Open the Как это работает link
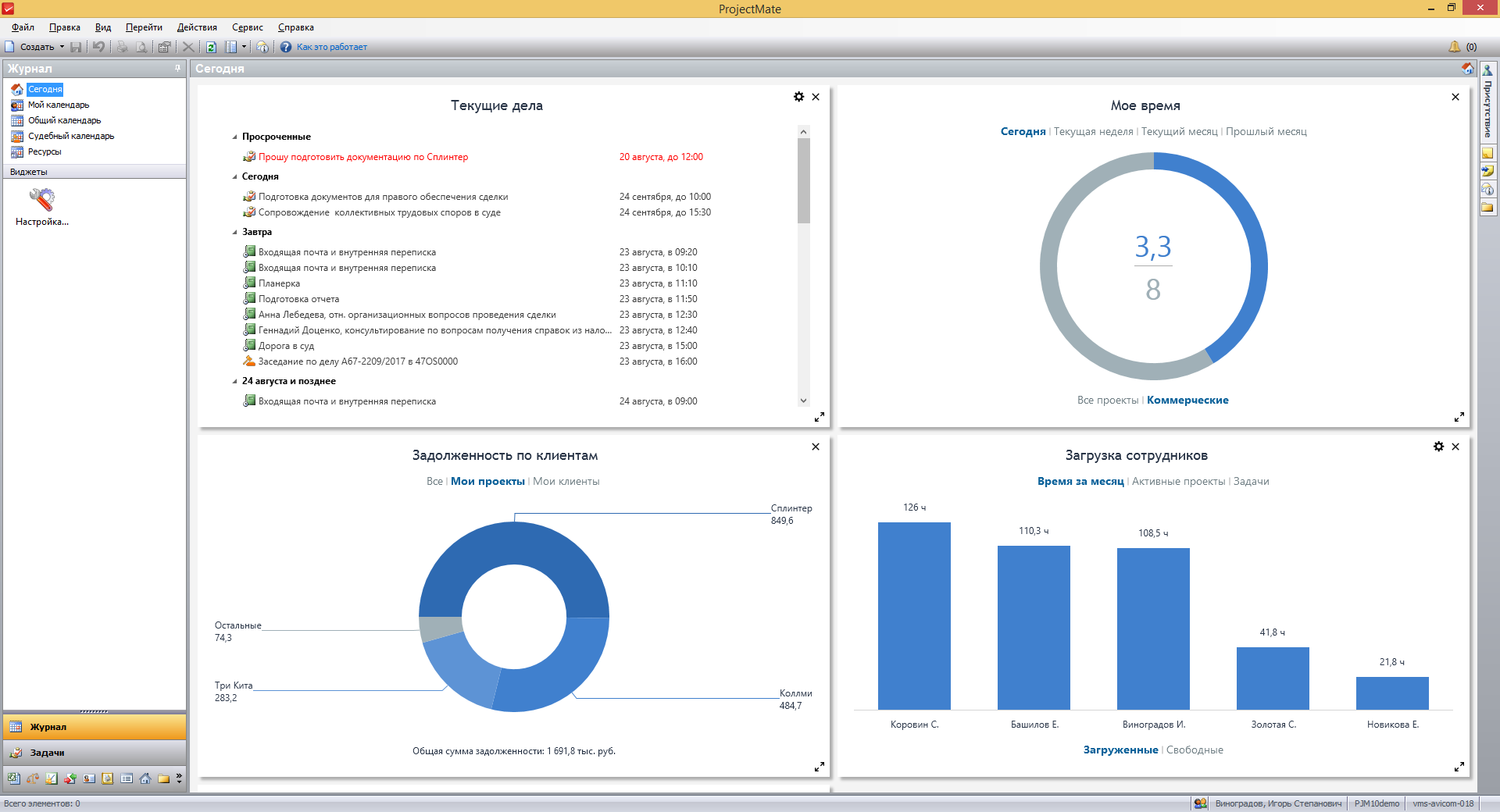This screenshot has height=812, width=1500. [332, 47]
